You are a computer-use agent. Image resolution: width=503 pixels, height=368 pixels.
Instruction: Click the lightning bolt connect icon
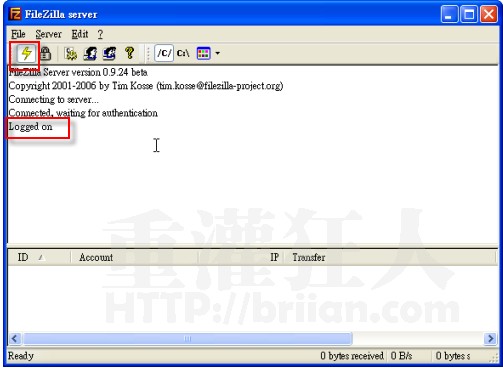26,53
